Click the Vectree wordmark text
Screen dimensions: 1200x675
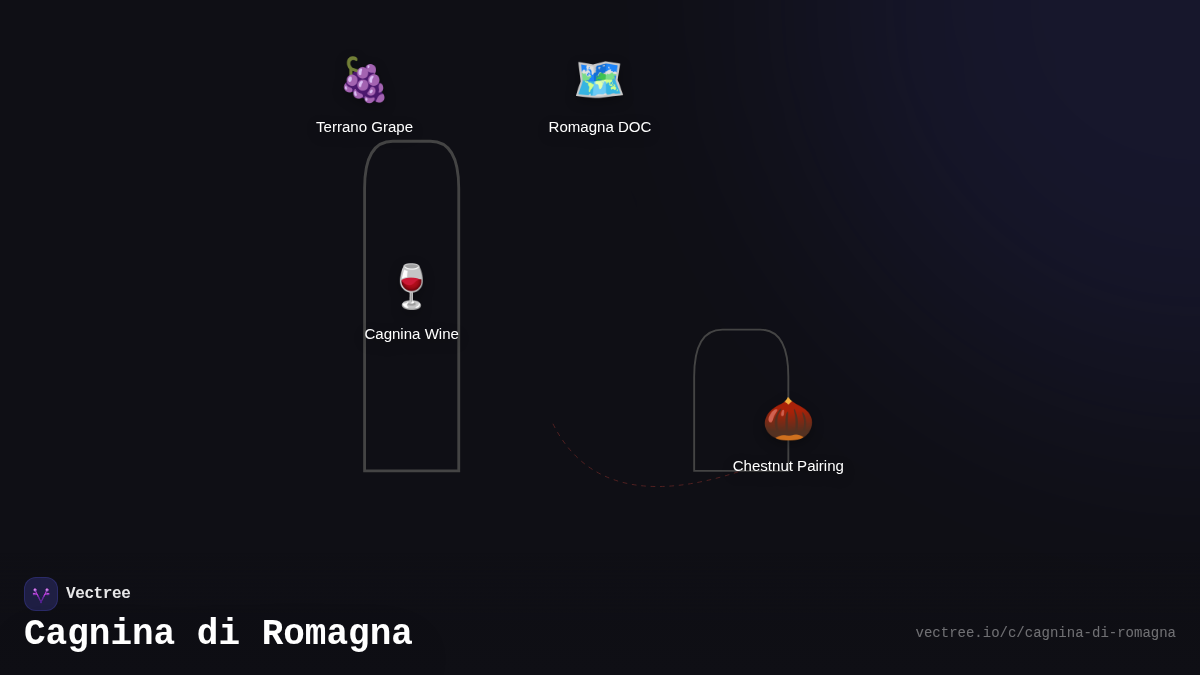click(x=98, y=593)
